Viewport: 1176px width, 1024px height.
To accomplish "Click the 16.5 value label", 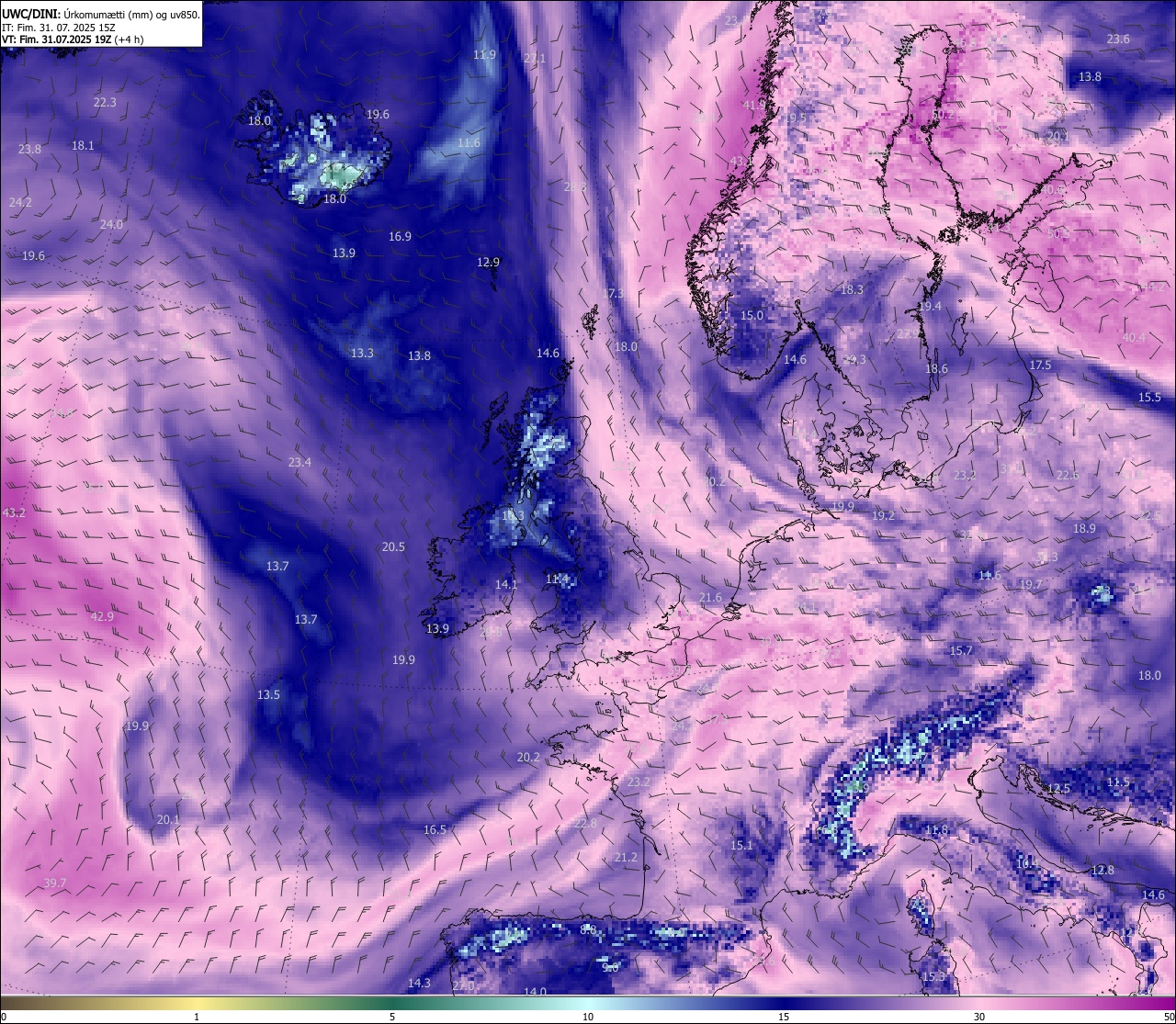I will 435,829.
